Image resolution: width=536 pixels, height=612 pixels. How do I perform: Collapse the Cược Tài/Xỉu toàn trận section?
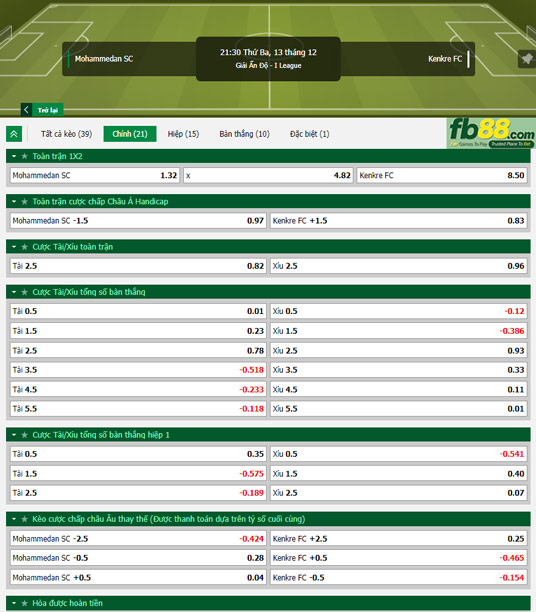coord(14,247)
